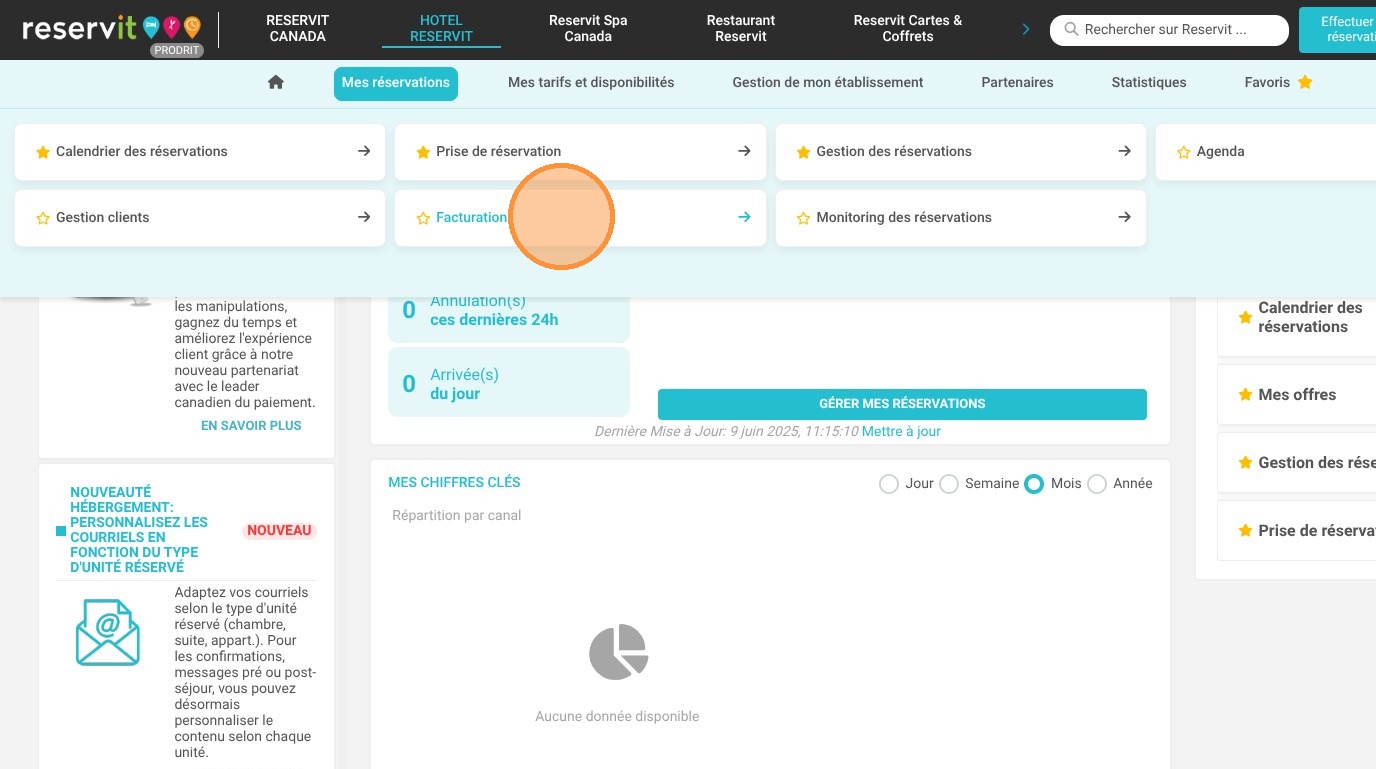Screen dimensions: 1376x769
Task: Open the Monitoring des réservations entry
Action: (x=961, y=218)
